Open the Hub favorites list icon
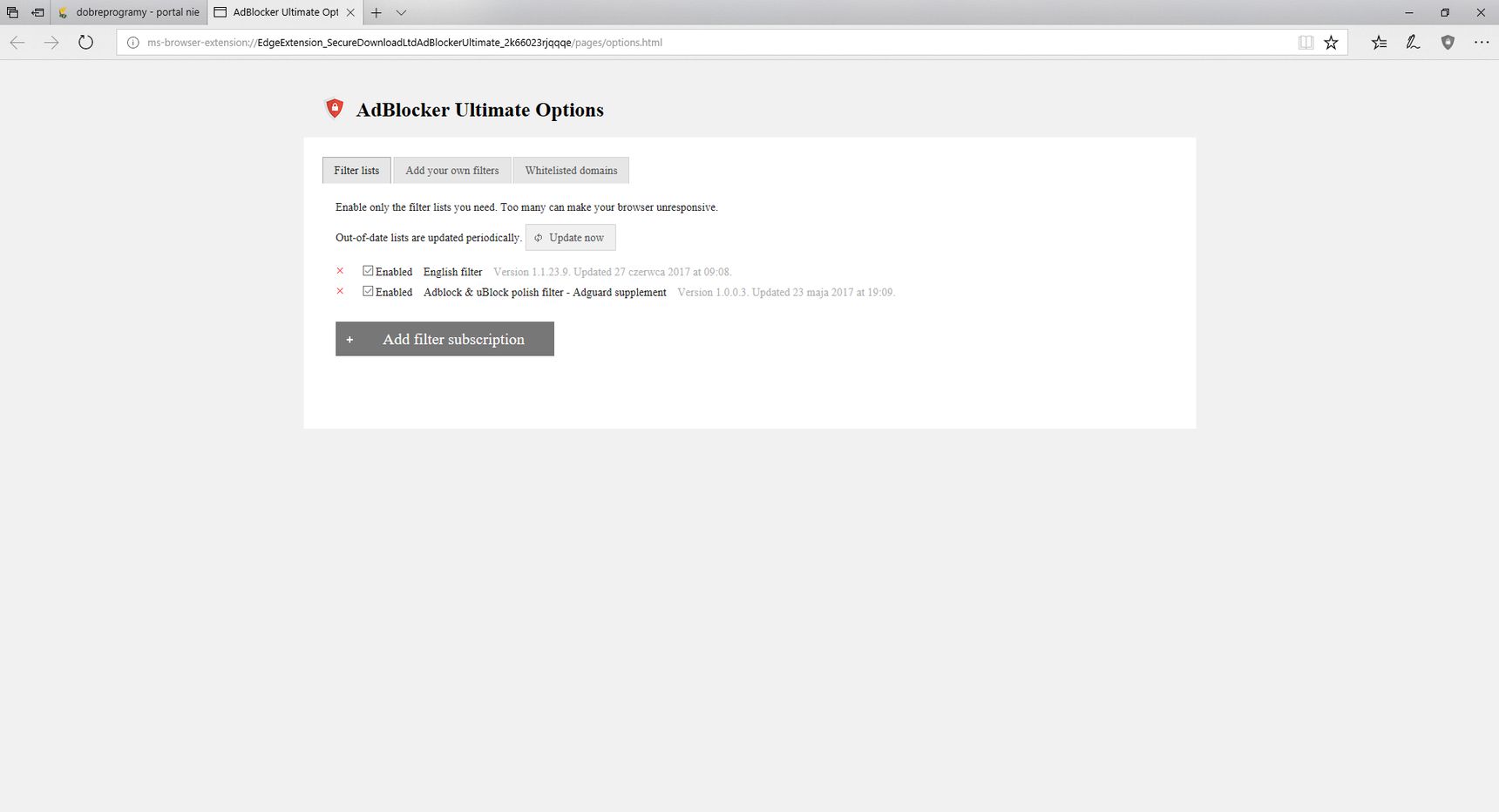Viewport: 1499px width, 812px height. (1379, 42)
